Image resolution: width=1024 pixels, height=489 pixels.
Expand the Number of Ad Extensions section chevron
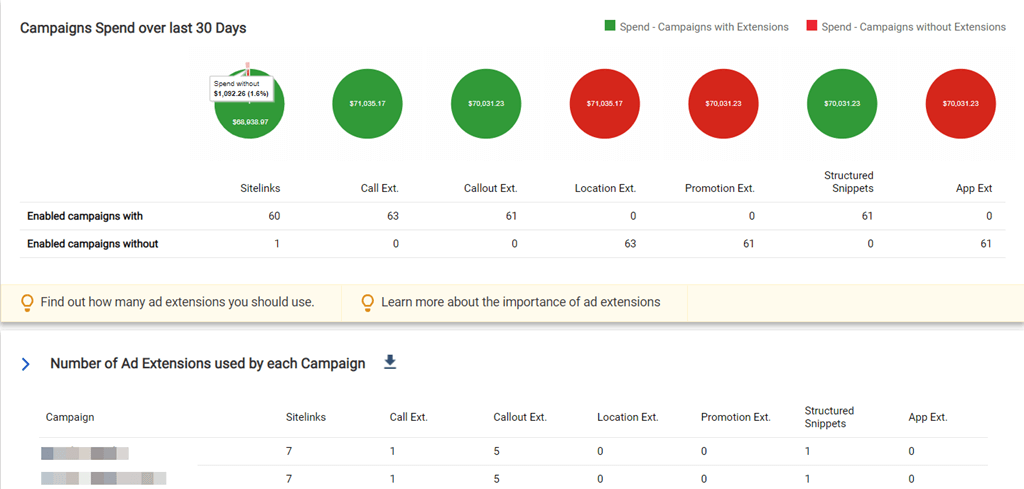point(26,365)
